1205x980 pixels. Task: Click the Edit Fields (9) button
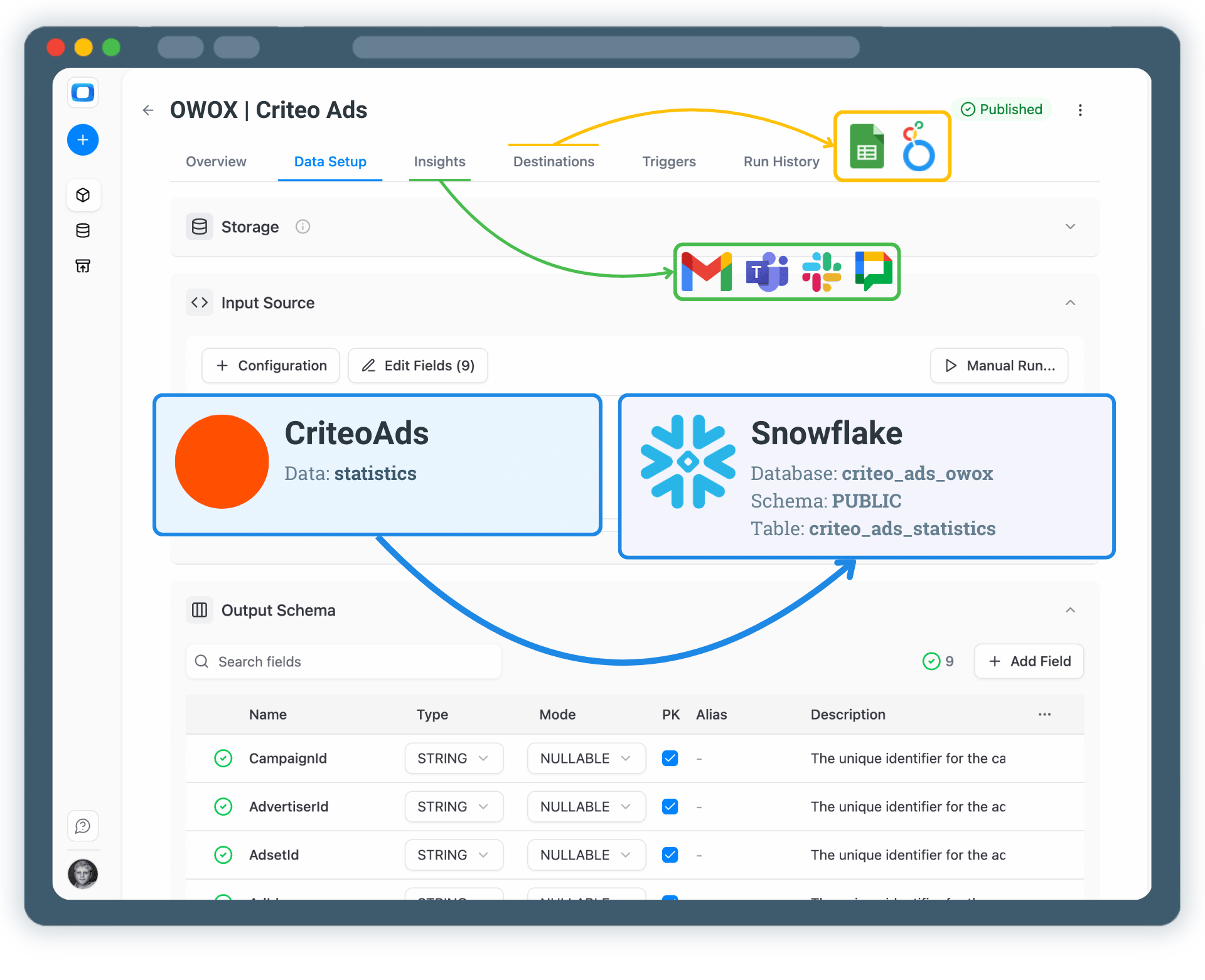[417, 365]
